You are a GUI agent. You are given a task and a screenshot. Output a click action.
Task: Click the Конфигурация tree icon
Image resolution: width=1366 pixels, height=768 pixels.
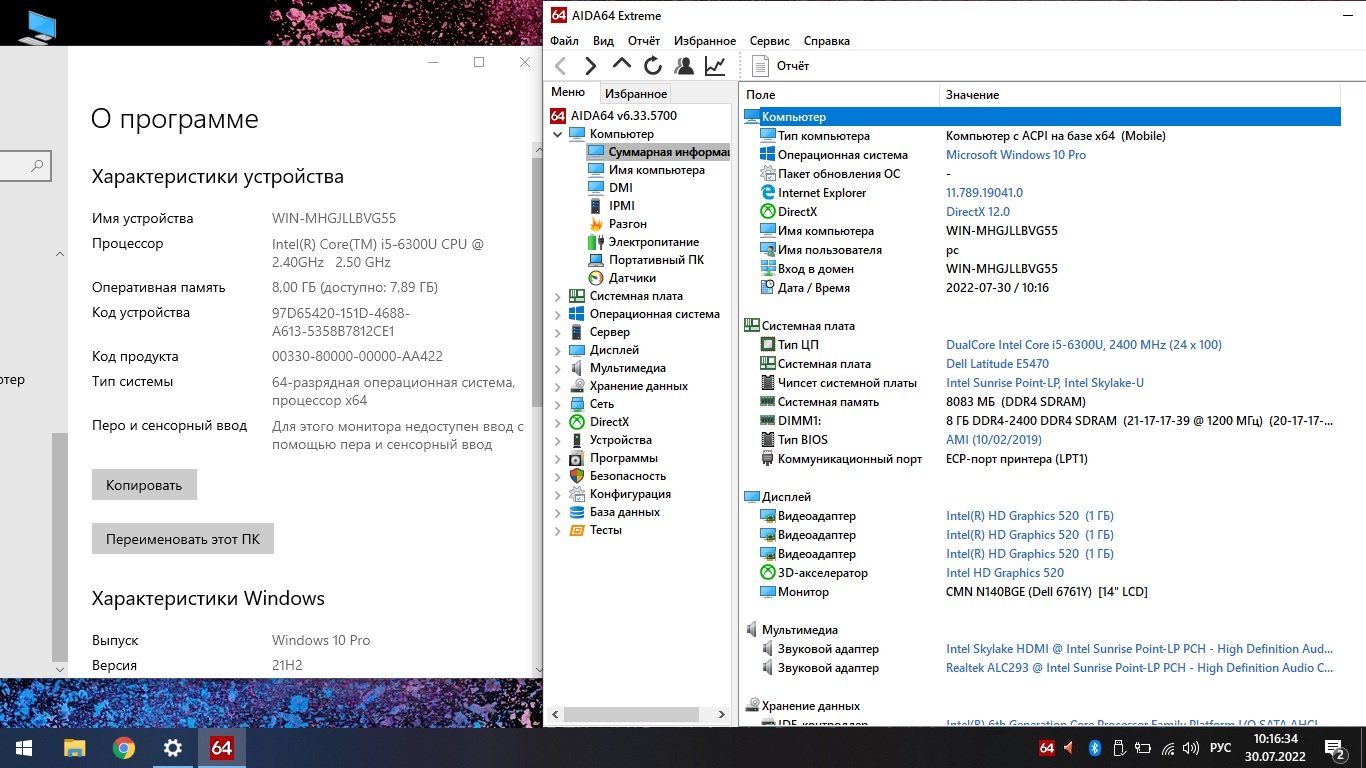tap(577, 494)
